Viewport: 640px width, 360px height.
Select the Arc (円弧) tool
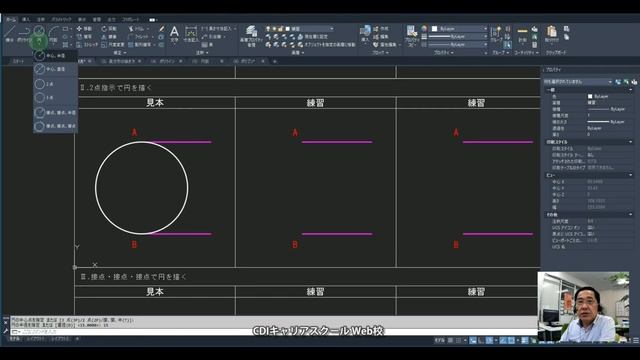click(x=53, y=33)
